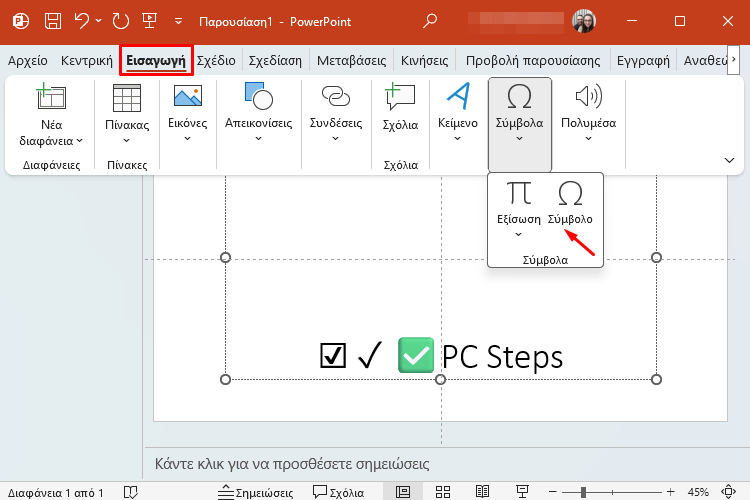Customize Quick Access Toolbar dropdown
The width and height of the screenshot is (750, 500).
[x=178, y=22]
